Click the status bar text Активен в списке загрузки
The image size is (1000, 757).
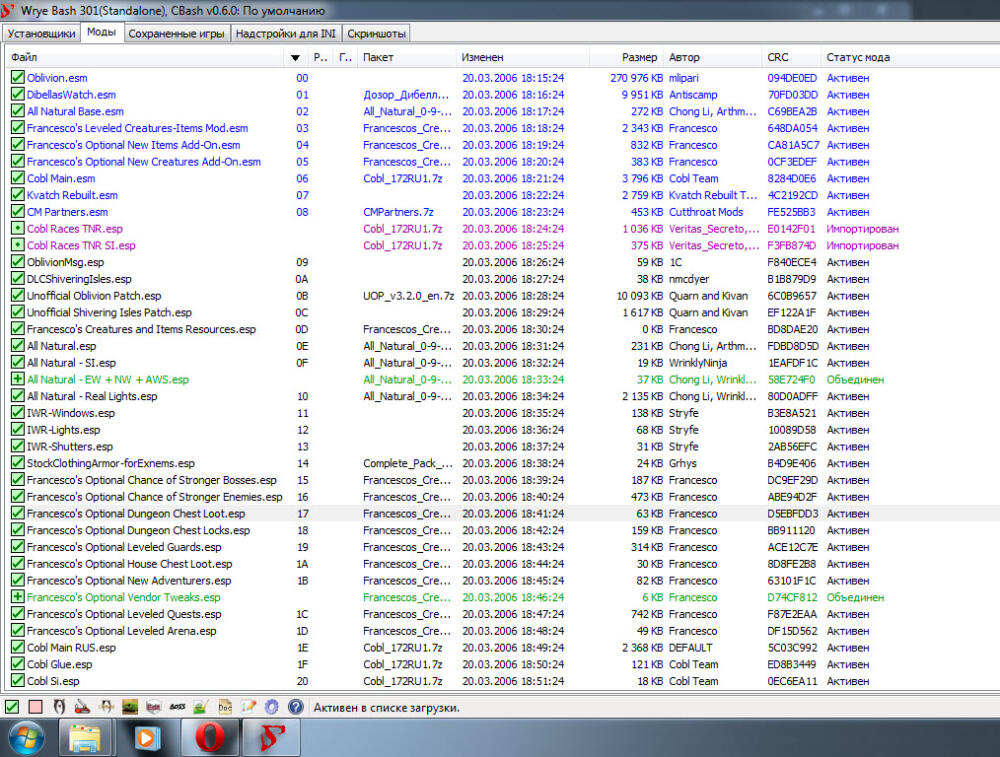386,707
